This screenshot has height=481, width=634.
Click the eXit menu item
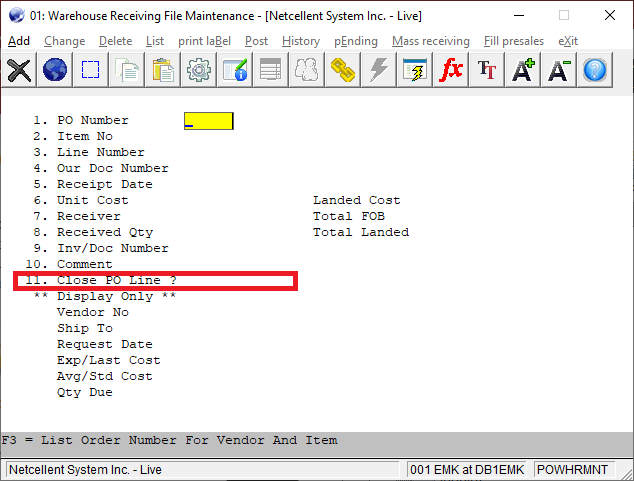pos(568,41)
